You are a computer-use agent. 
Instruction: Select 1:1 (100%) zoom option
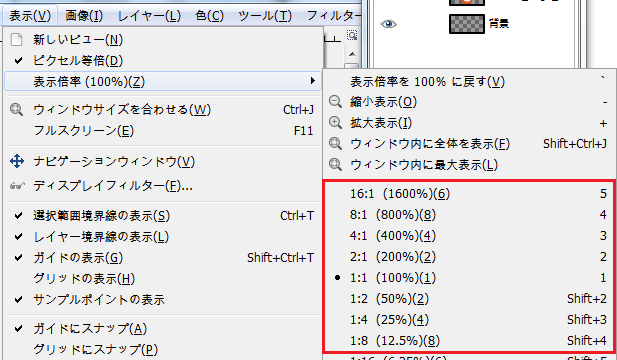coord(469,278)
